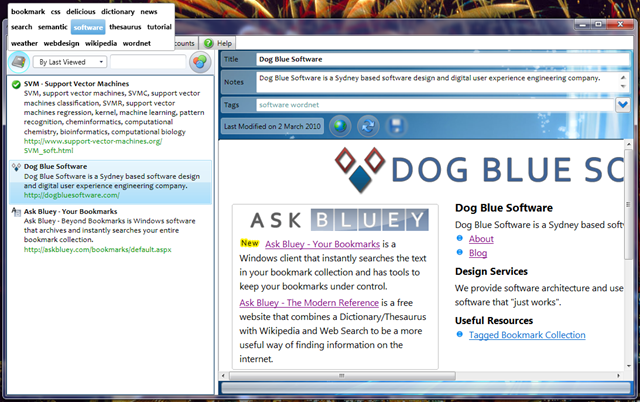Click the vertical scrollbar of web preview
This screenshot has width=640, height=402.
pos(628,204)
